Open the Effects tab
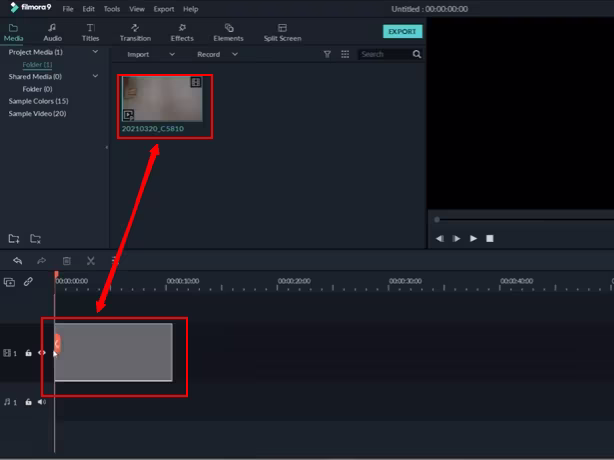The width and height of the screenshot is (614, 460). 182,33
